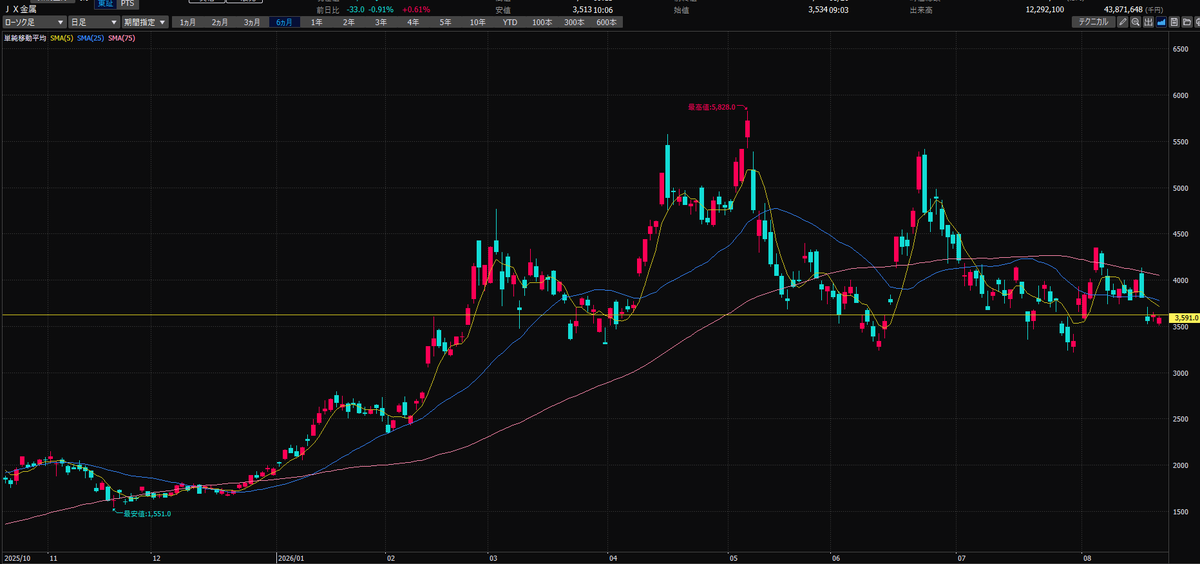Expand the 日足 interval dropdown
Image resolution: width=1200 pixels, height=564 pixels.
tap(94, 22)
